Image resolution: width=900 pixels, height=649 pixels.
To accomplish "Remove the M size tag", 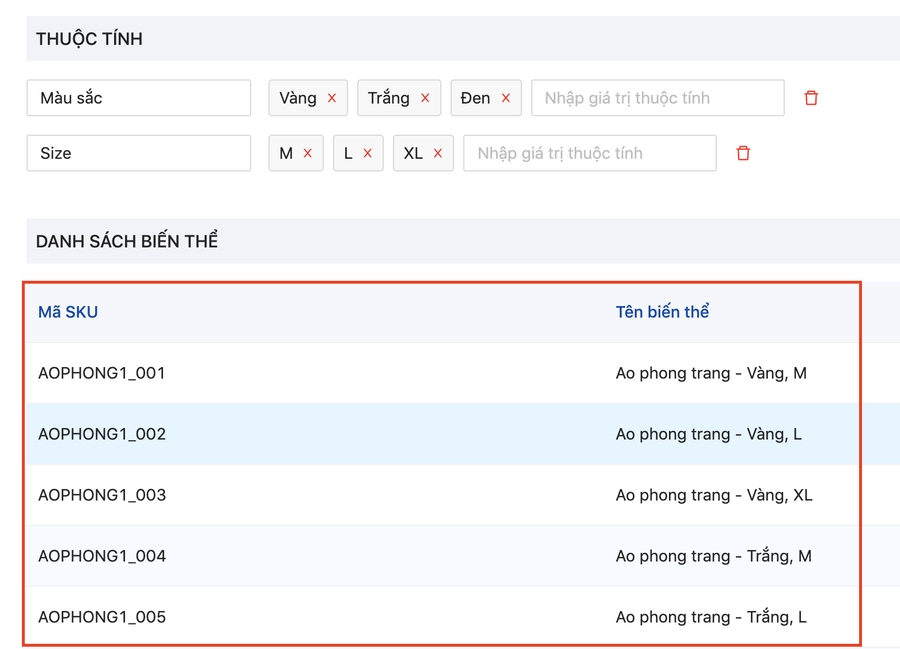I will click(x=308, y=153).
